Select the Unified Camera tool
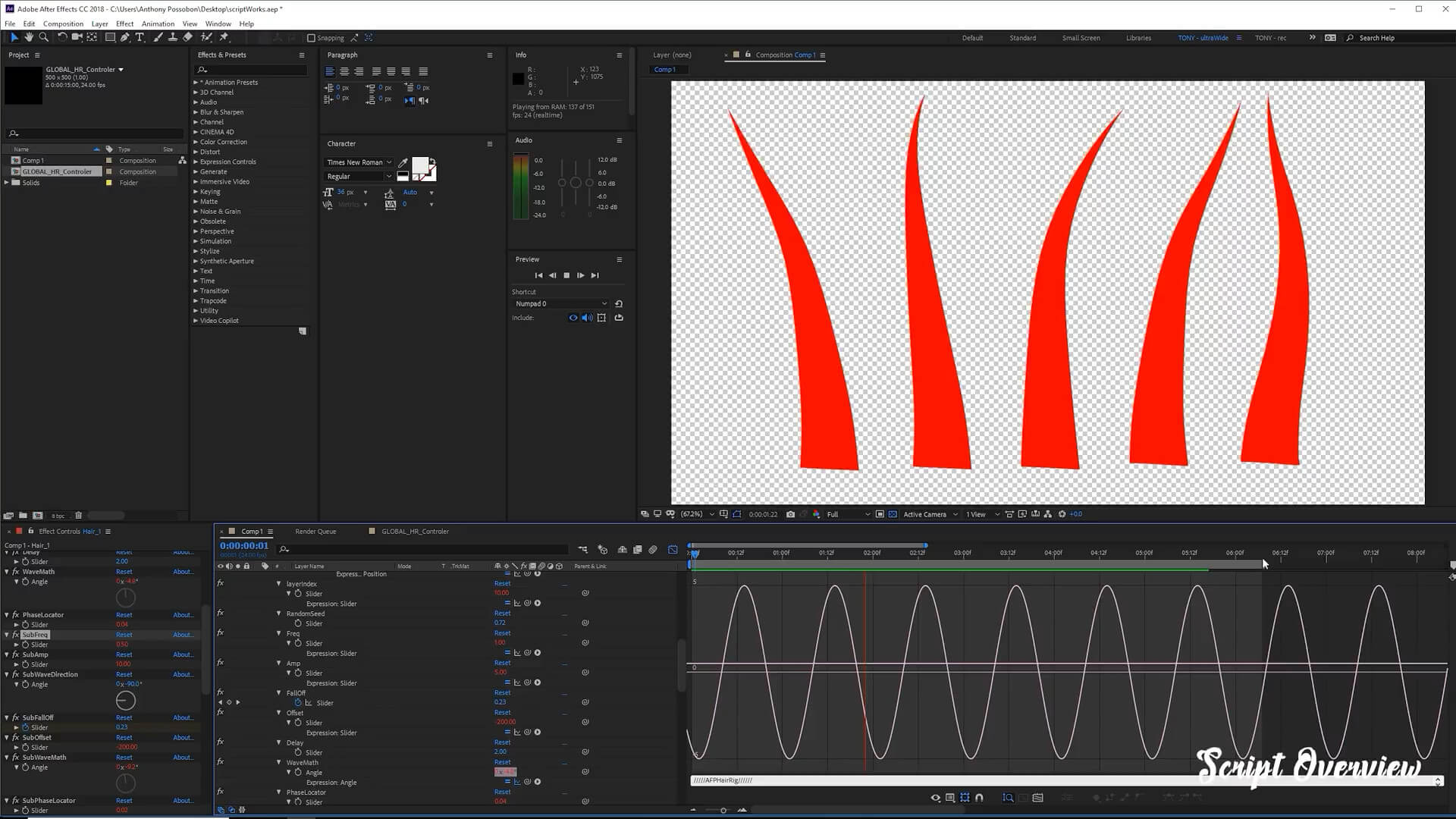This screenshot has width=1456, height=819. [x=77, y=37]
